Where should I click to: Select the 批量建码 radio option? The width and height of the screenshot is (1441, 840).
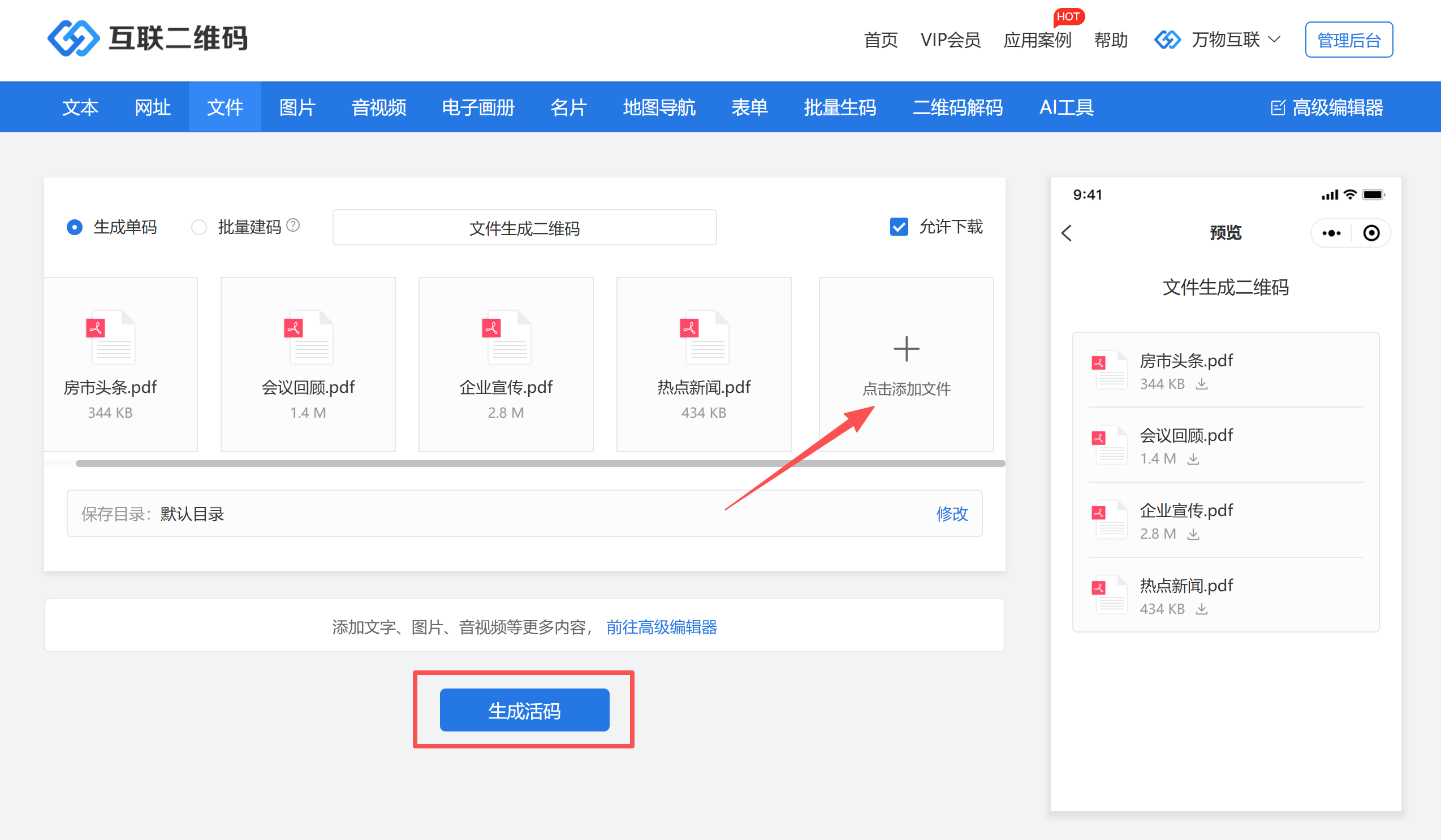click(x=199, y=227)
